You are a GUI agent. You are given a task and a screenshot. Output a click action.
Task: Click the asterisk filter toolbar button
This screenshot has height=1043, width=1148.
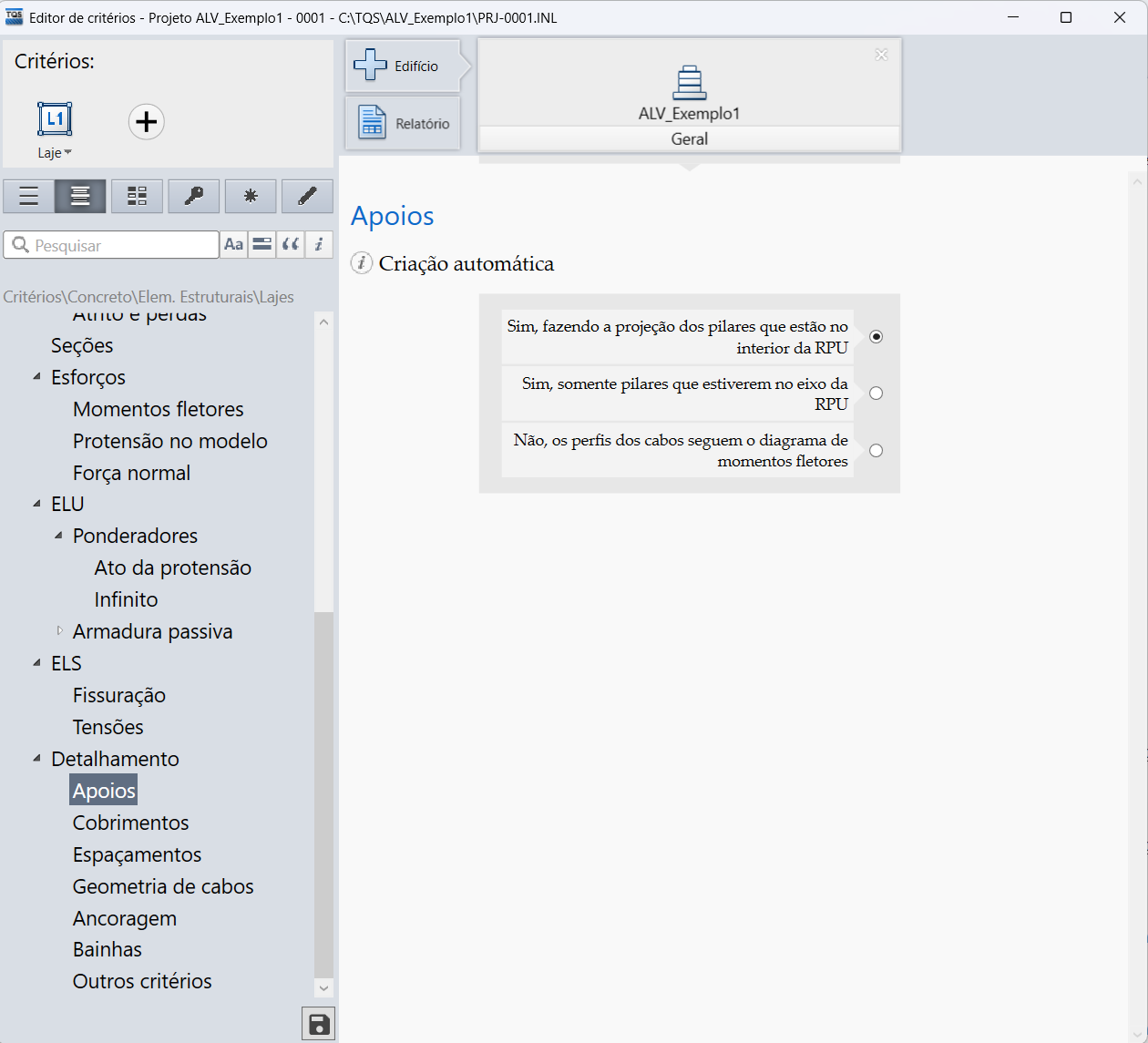pos(251,196)
